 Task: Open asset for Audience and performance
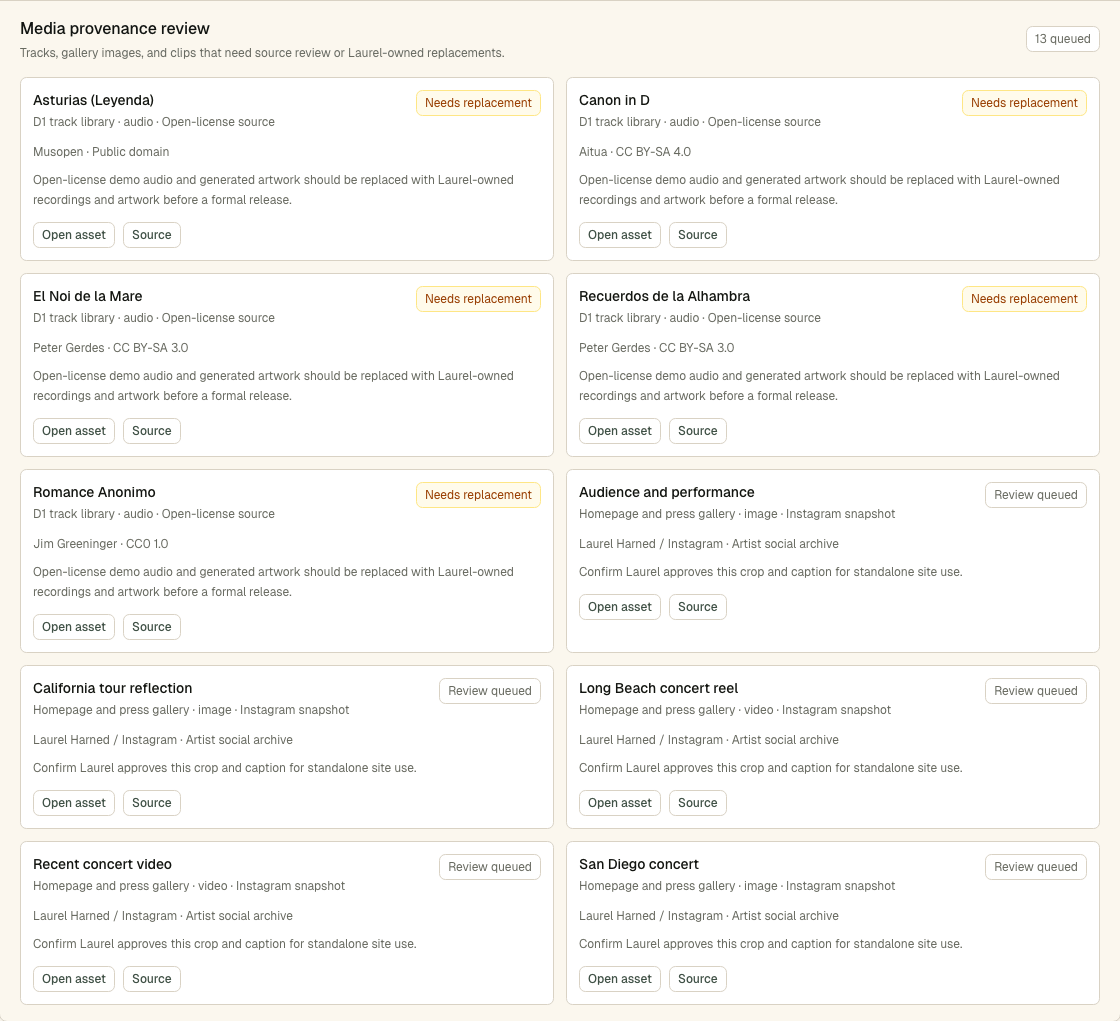pyautogui.click(x=619, y=607)
